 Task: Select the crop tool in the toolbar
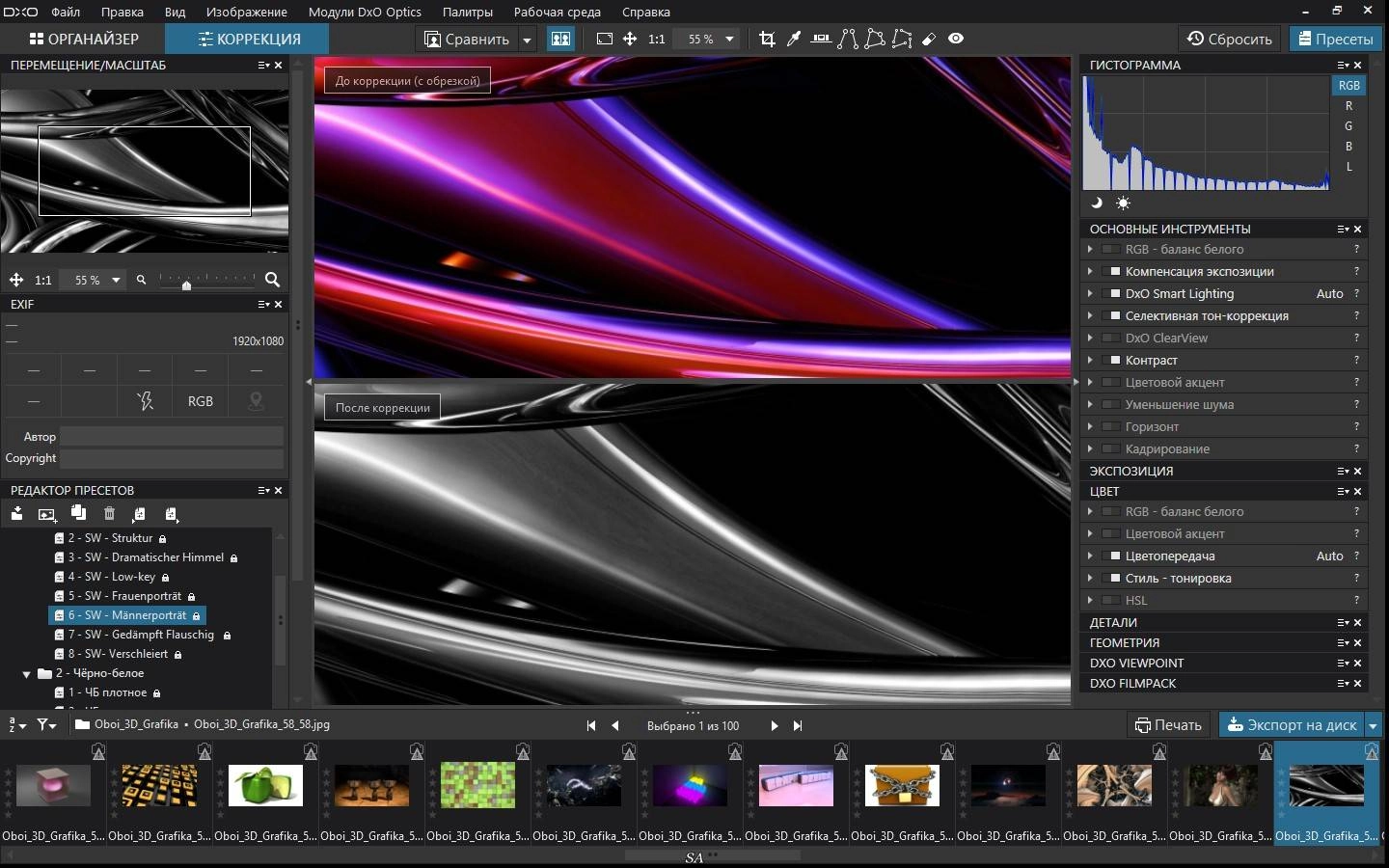767,39
